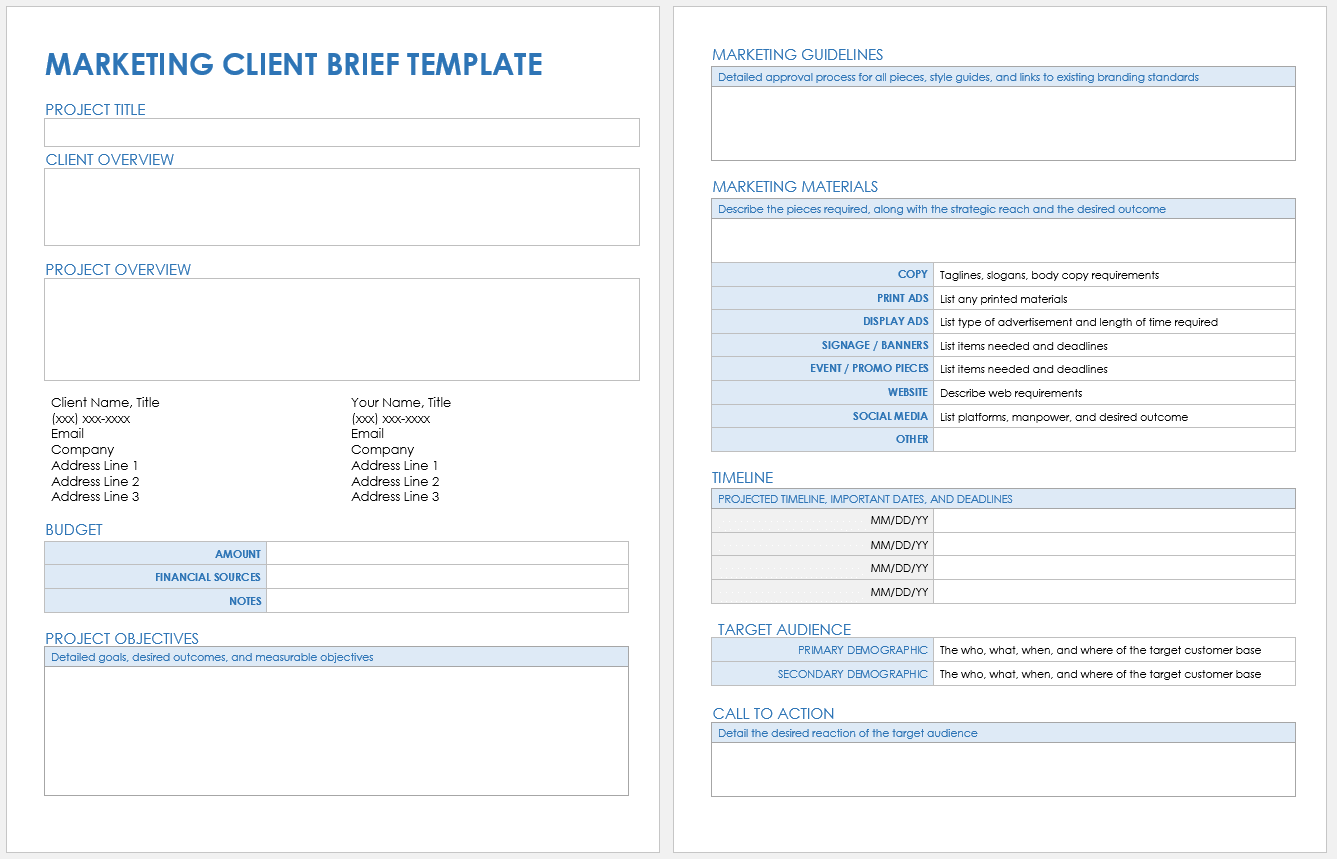Select the FINANCIAL SOURCES label cell
The height and width of the screenshot is (859, 1337).
point(156,577)
